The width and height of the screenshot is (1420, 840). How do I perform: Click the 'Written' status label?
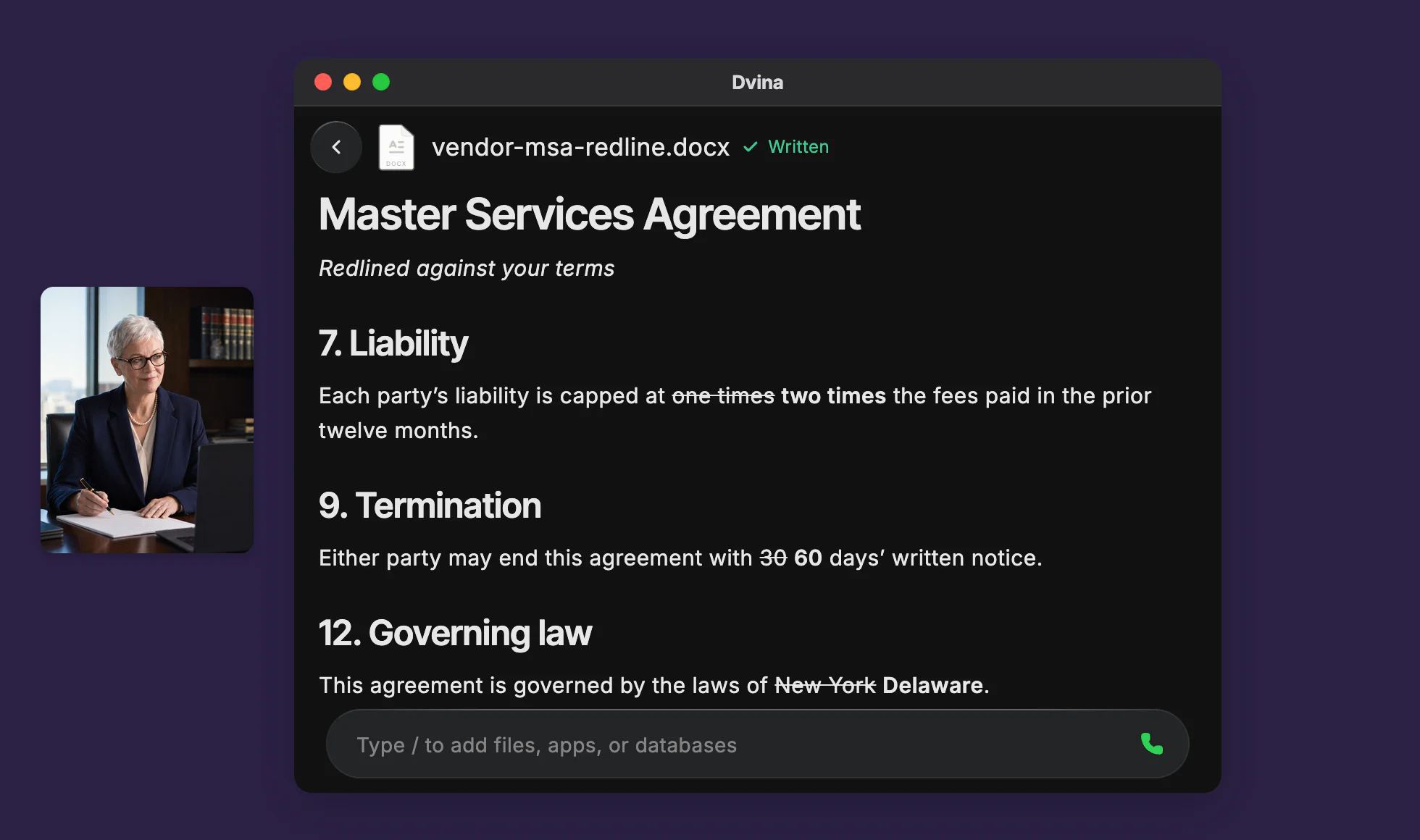798,147
